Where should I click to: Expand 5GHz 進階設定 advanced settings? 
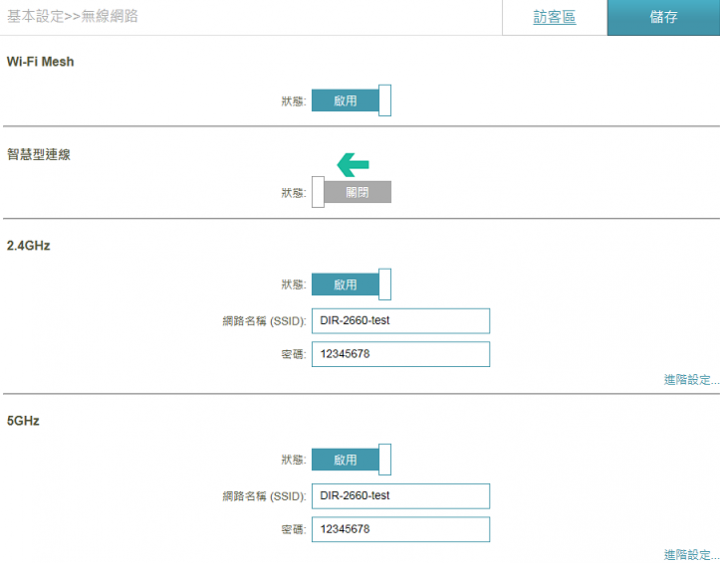691,554
